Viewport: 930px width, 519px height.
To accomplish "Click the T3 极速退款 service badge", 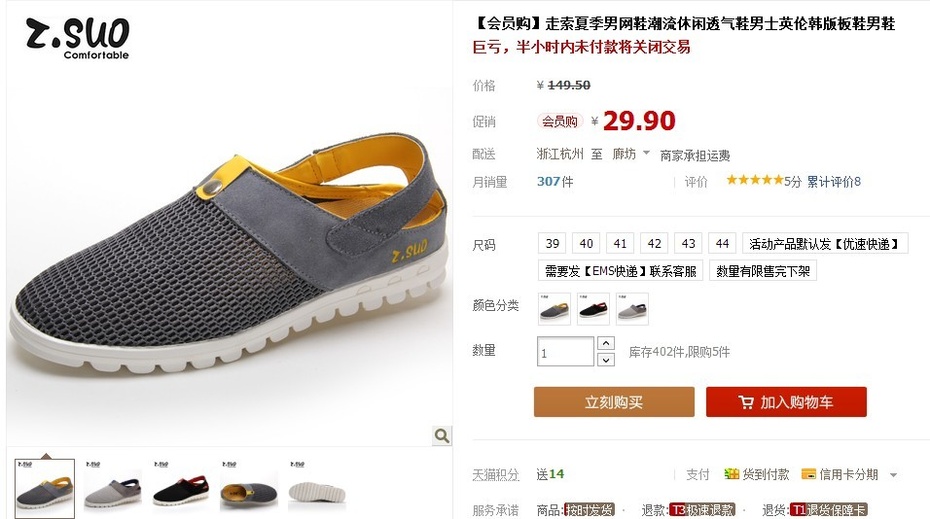I will (x=702, y=510).
